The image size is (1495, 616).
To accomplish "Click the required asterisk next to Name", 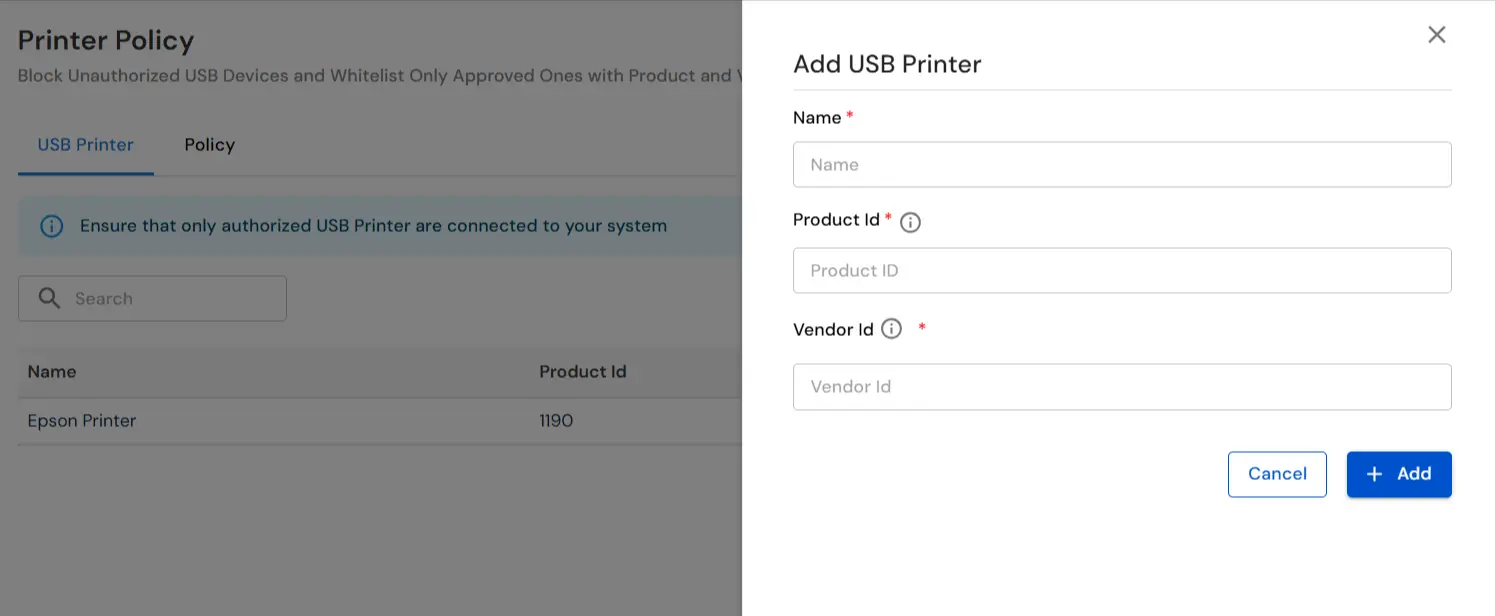I will [x=848, y=112].
